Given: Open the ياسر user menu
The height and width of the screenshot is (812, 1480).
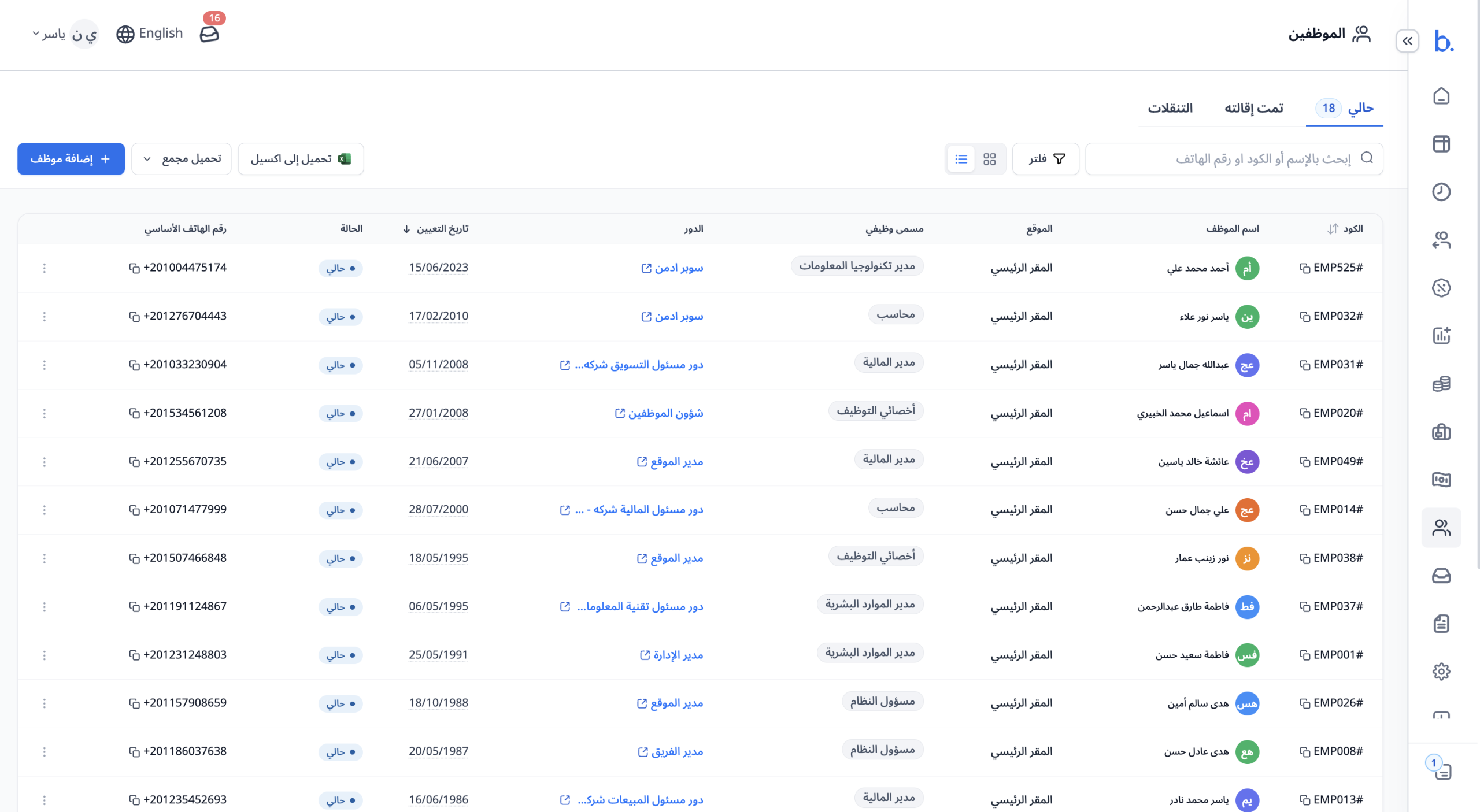Looking at the screenshot, I should tap(65, 34).
